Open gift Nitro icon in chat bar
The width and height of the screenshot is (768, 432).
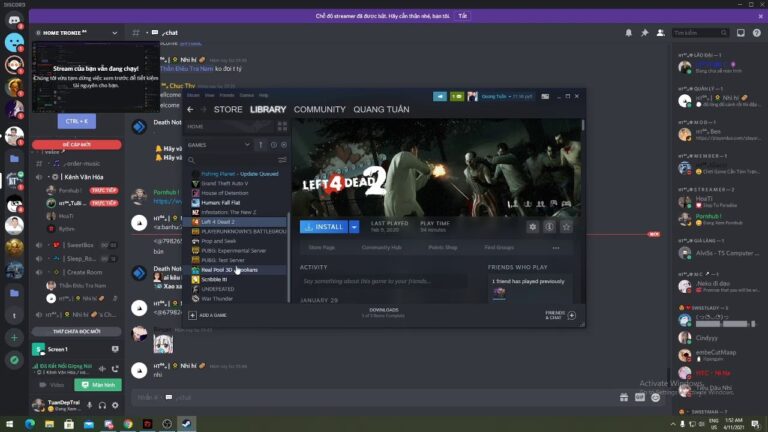(624, 397)
